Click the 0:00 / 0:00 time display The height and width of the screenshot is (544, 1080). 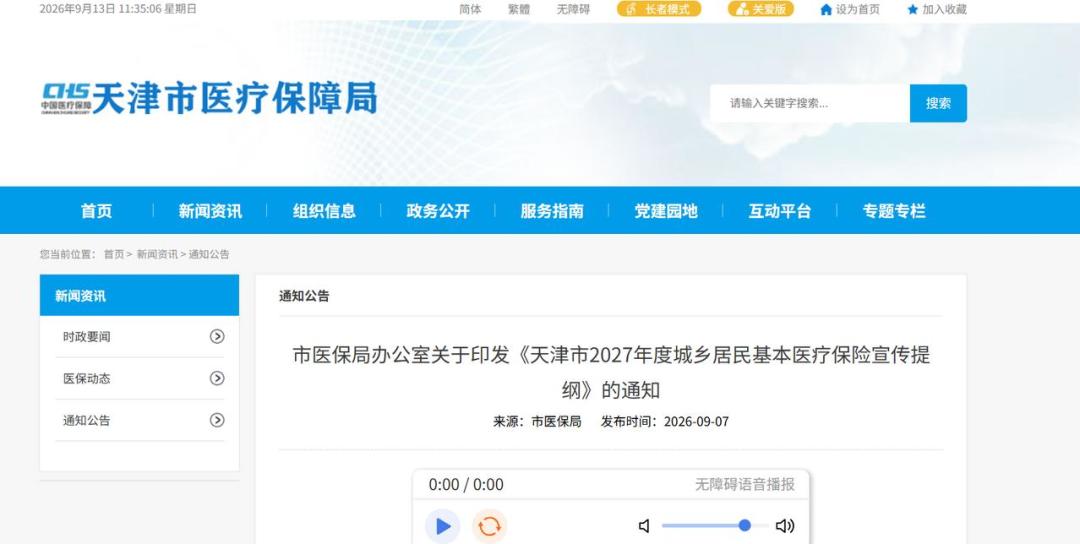(466, 485)
